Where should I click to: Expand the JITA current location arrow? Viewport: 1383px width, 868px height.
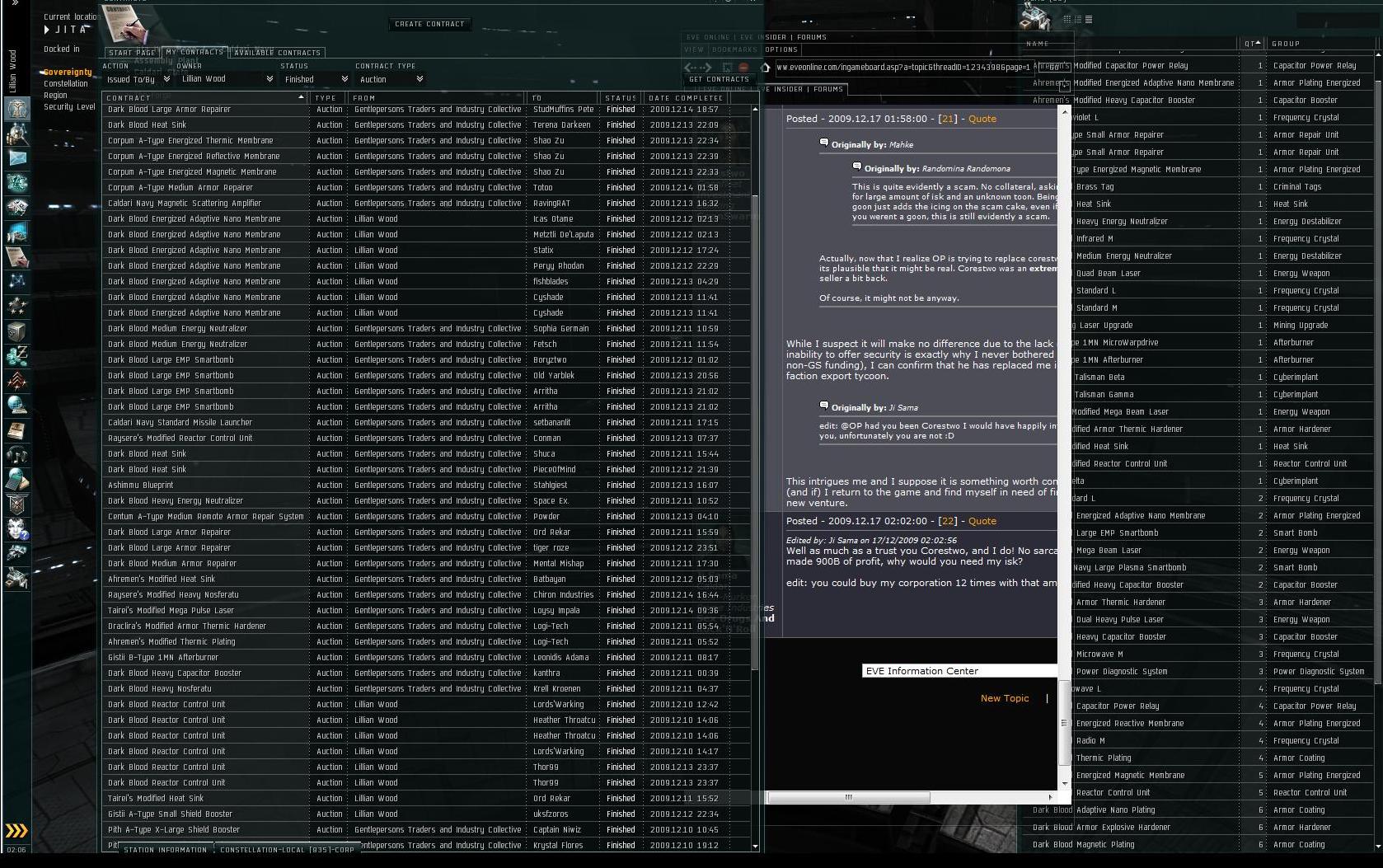(47, 30)
